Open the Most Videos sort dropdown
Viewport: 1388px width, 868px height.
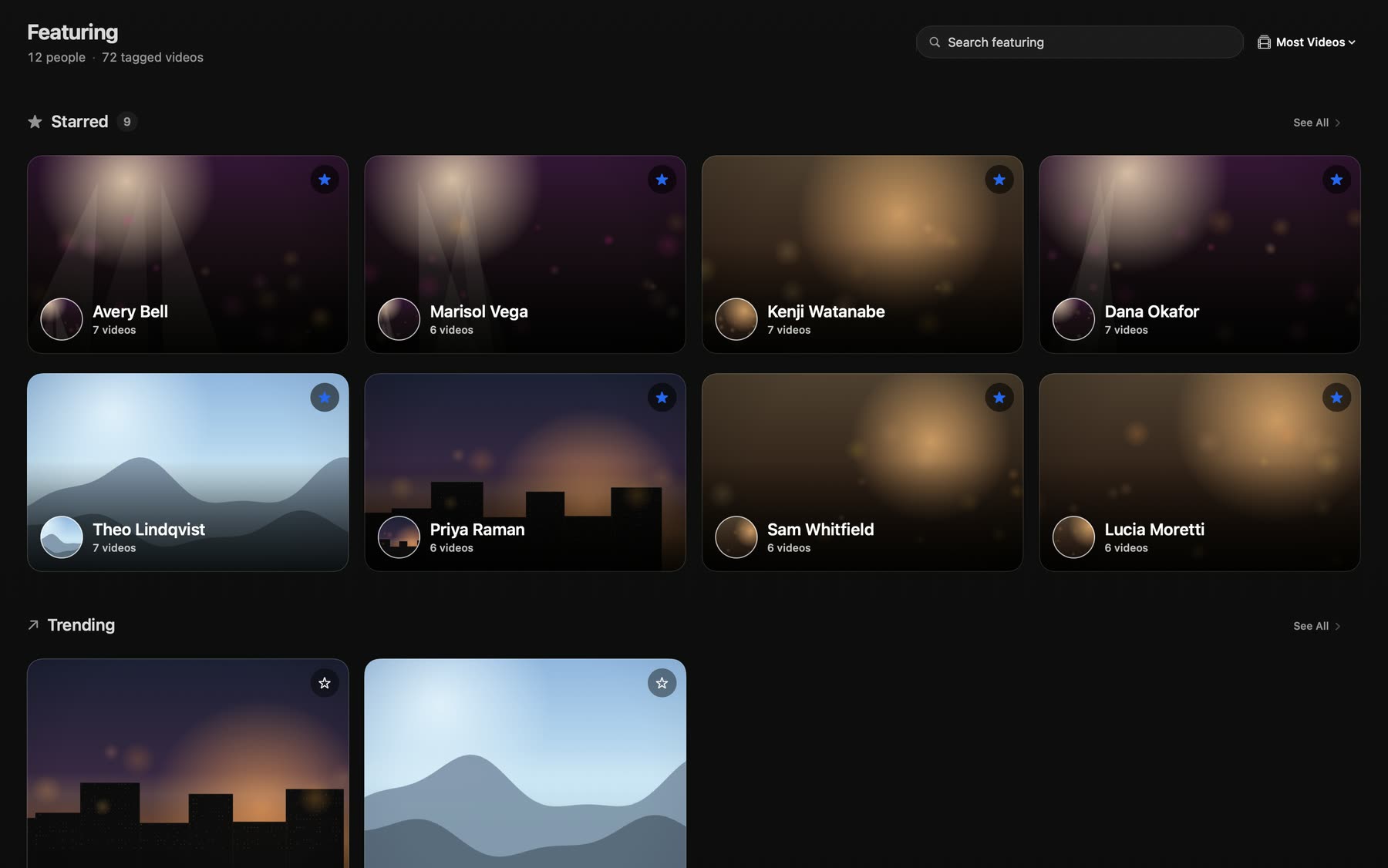(1307, 42)
